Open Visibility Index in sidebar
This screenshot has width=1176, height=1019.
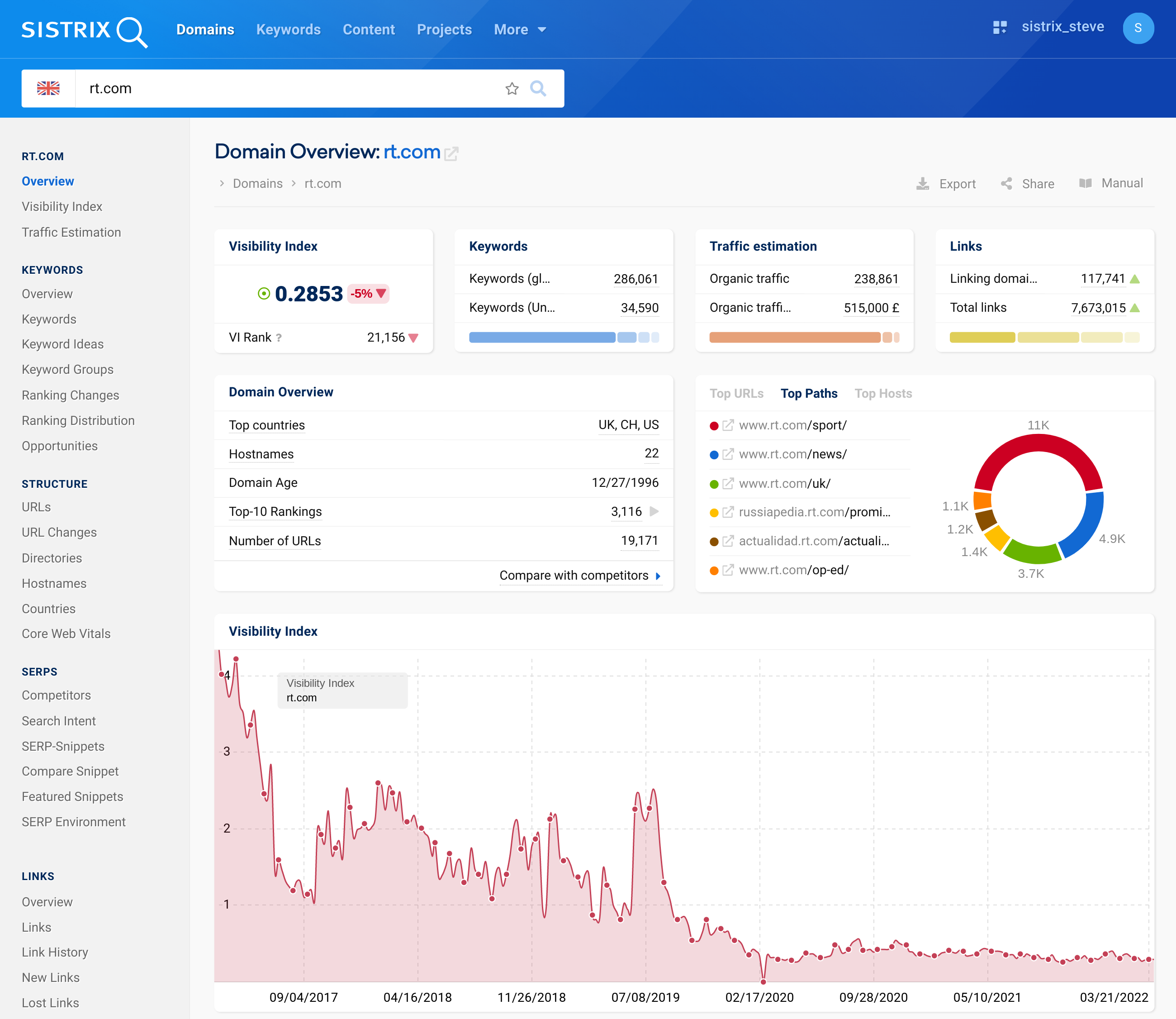62,206
